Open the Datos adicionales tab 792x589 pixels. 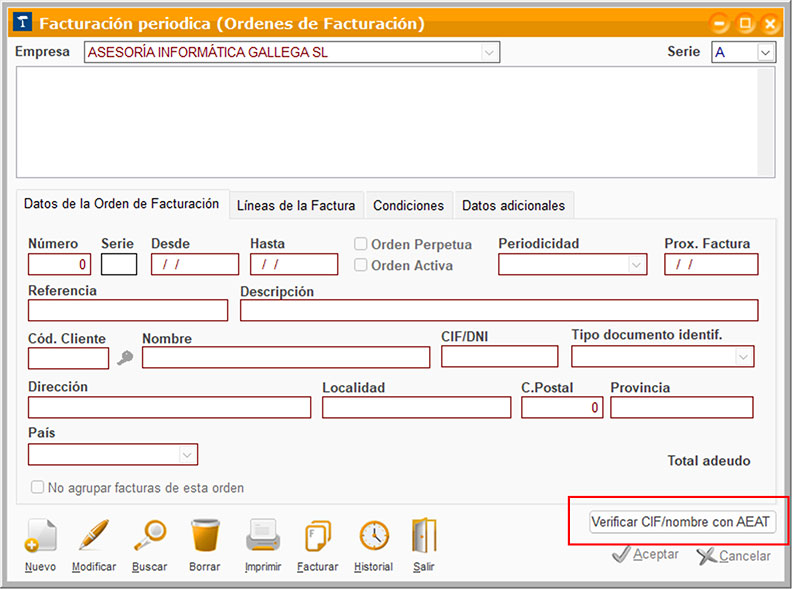513,205
